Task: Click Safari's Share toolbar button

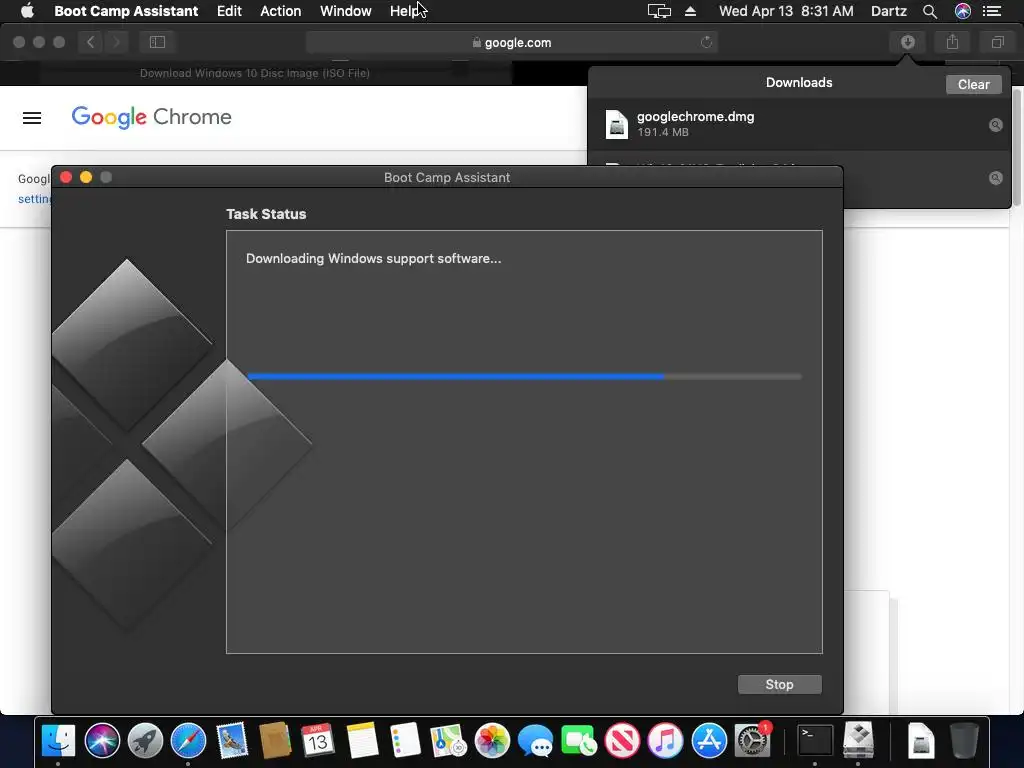Action: coord(952,42)
